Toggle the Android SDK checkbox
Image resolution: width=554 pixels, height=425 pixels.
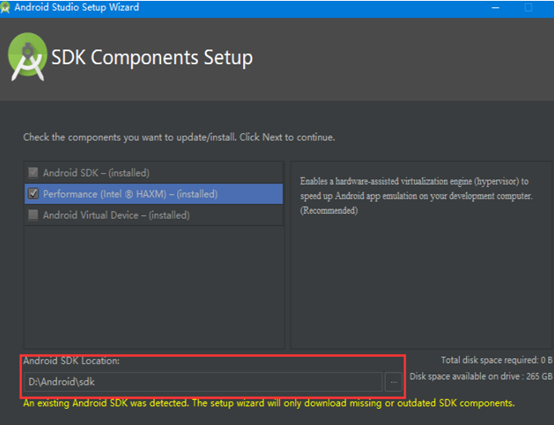point(33,173)
